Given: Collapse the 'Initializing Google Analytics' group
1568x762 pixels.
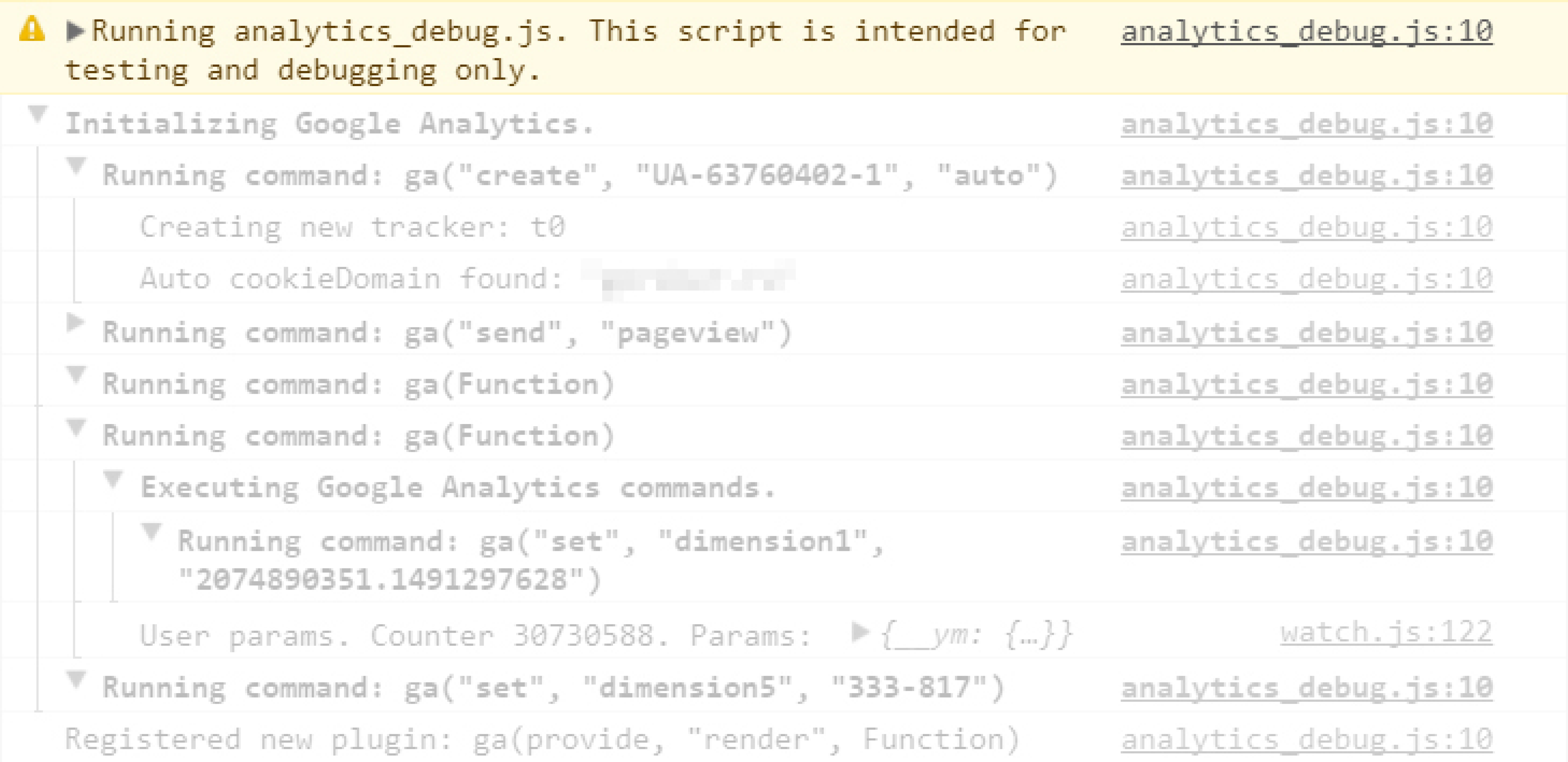Looking at the screenshot, I should tap(38, 114).
